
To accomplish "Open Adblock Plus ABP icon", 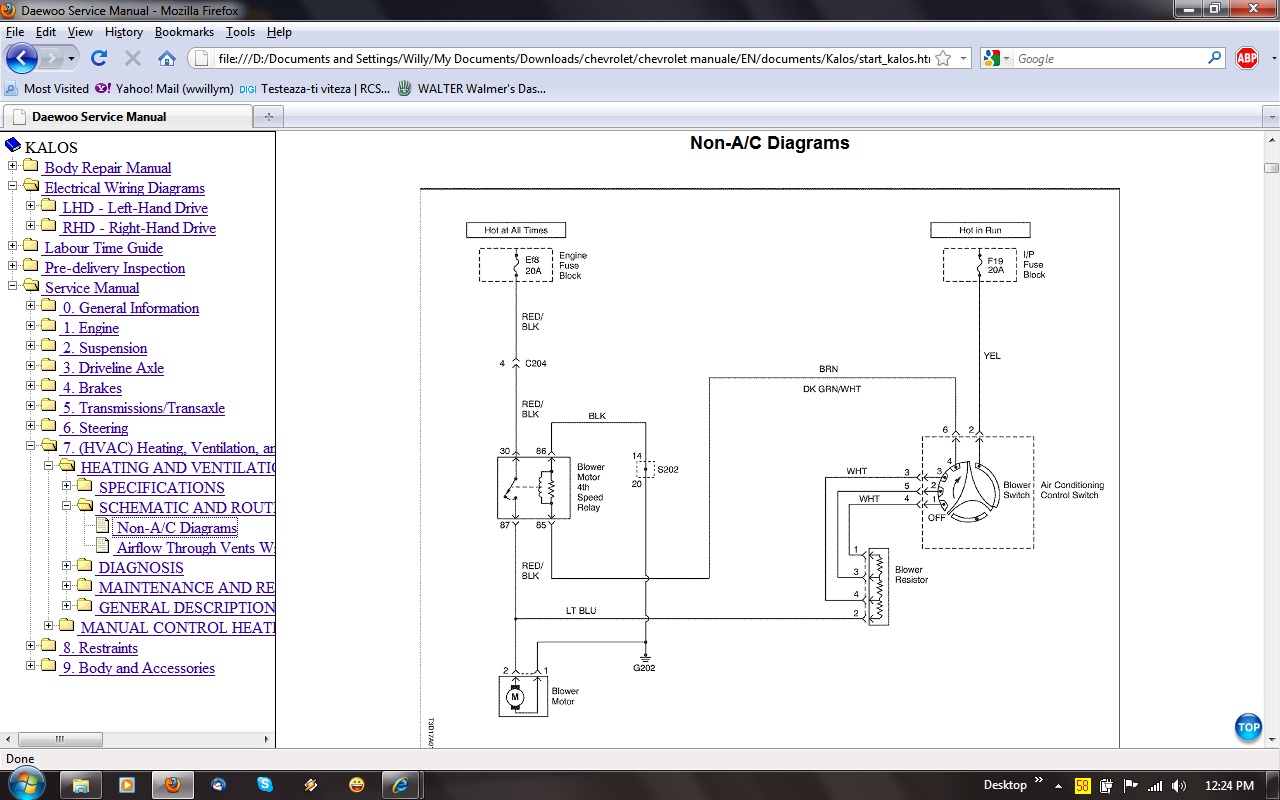I will [x=1247, y=58].
